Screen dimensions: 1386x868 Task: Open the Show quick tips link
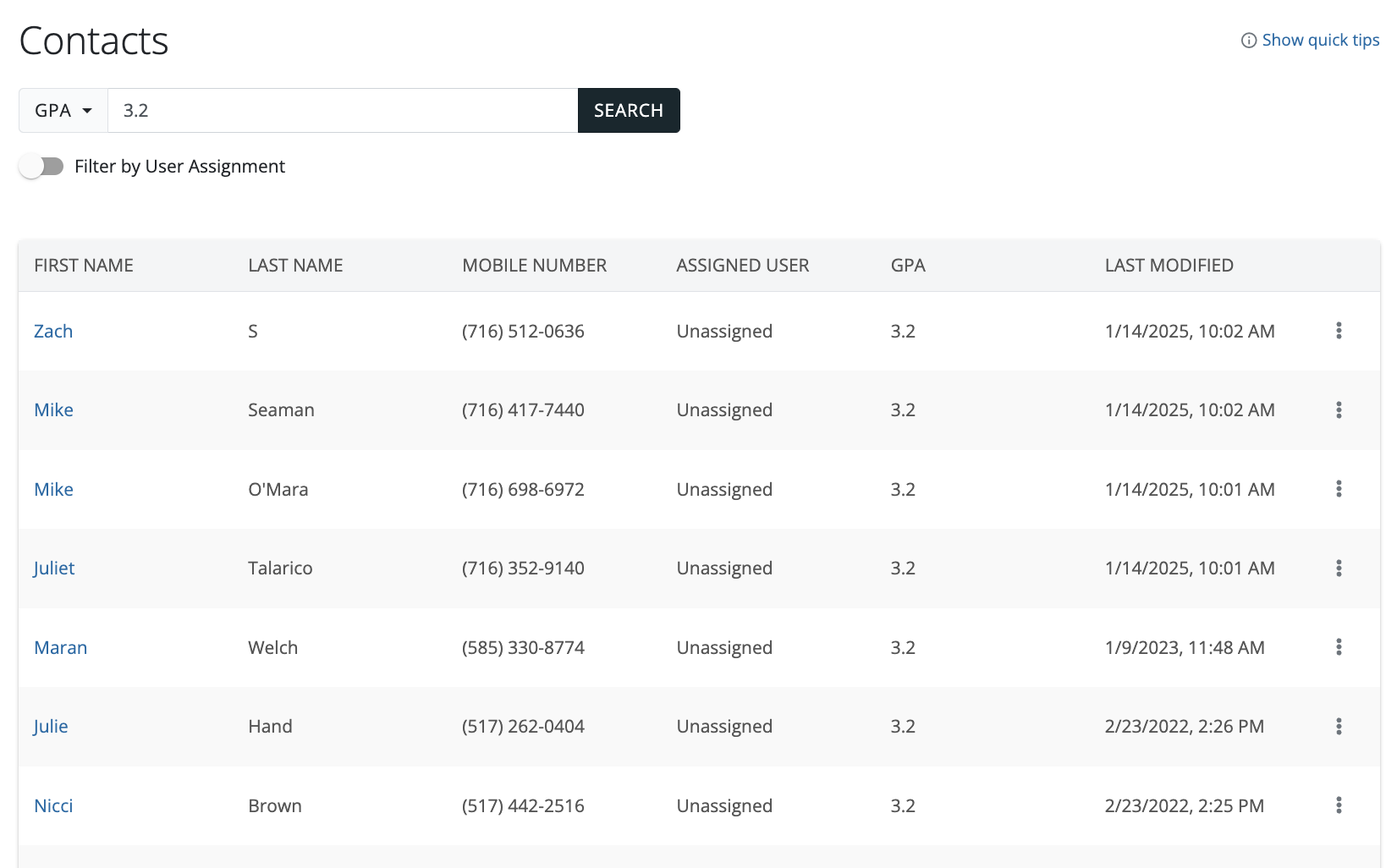(x=1320, y=41)
